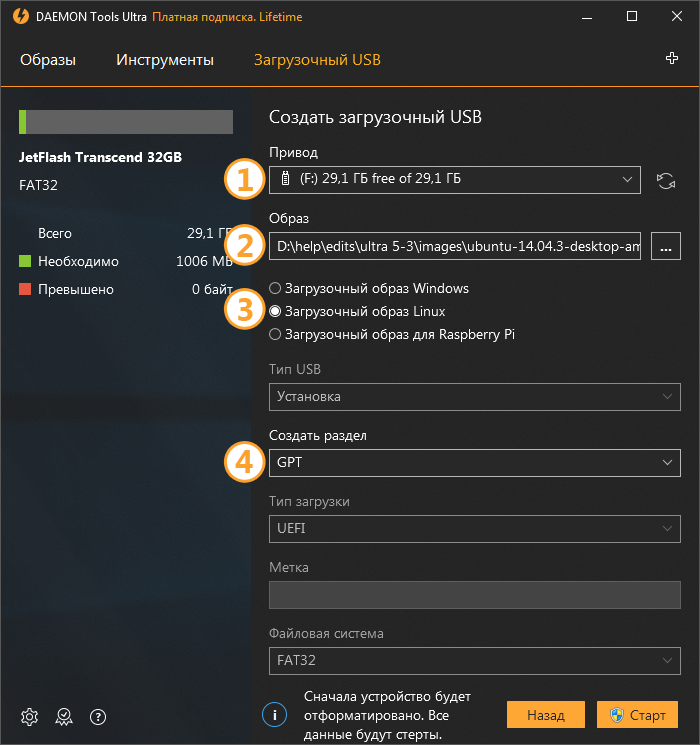Switch to the Инструменты tab
Image resolution: width=700 pixels, height=745 pixels.
click(165, 60)
